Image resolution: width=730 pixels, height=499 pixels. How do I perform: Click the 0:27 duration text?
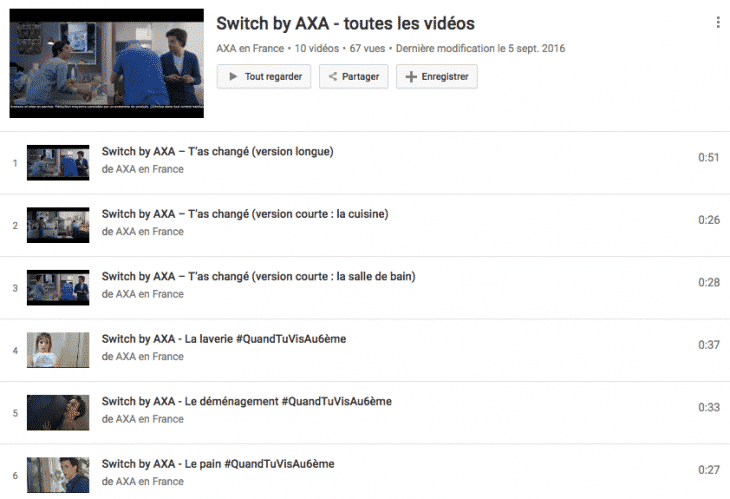point(709,470)
